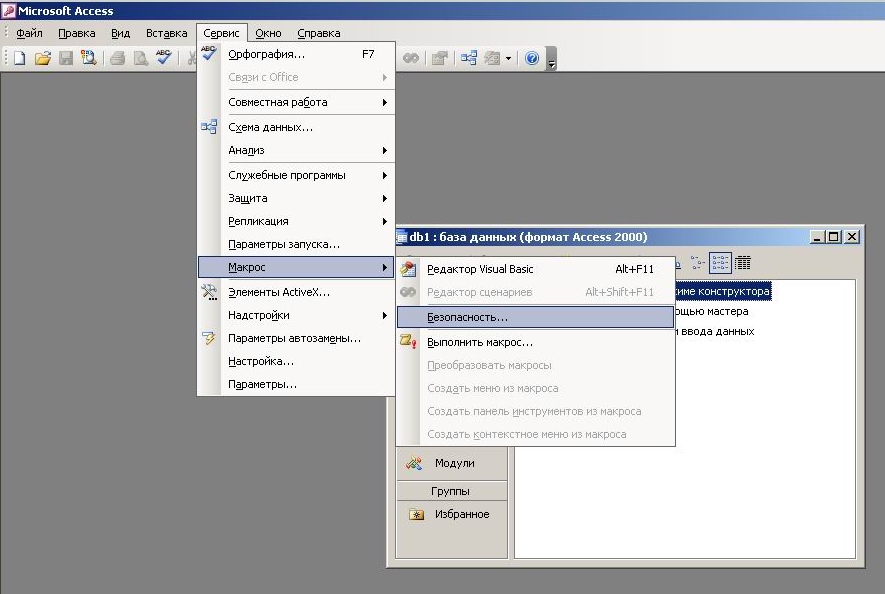Select the row ending in "ввода данных"
The width and height of the screenshot is (885, 594).
coord(715,331)
